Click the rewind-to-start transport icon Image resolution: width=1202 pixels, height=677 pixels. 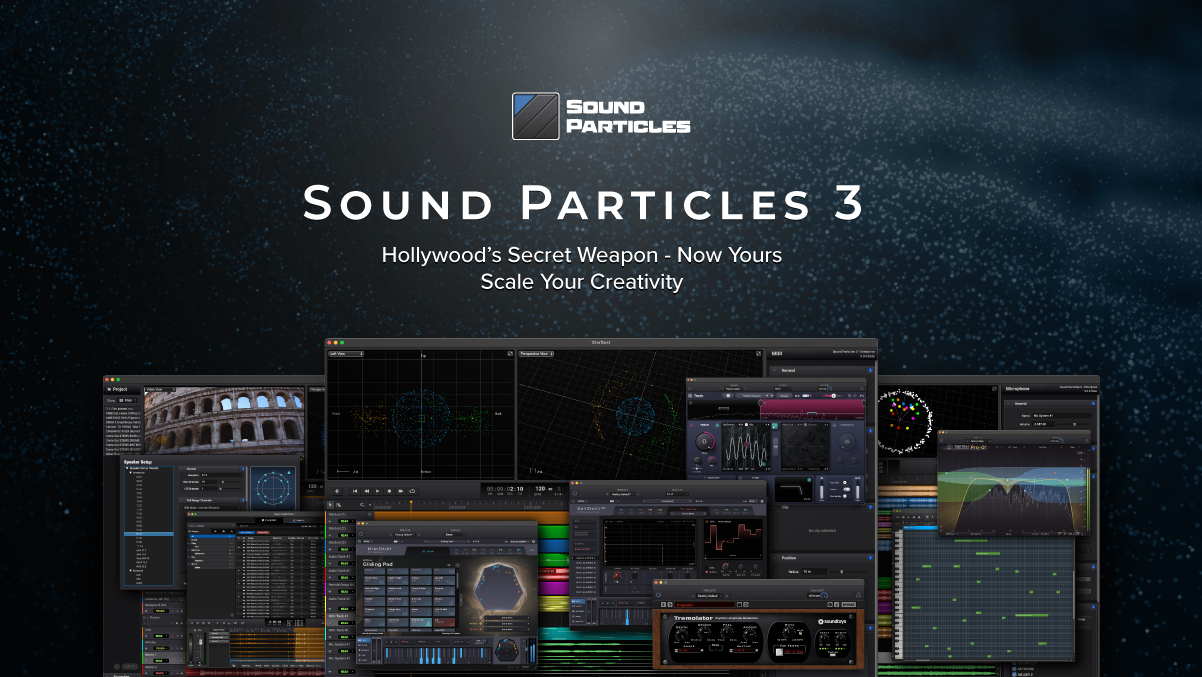point(355,490)
